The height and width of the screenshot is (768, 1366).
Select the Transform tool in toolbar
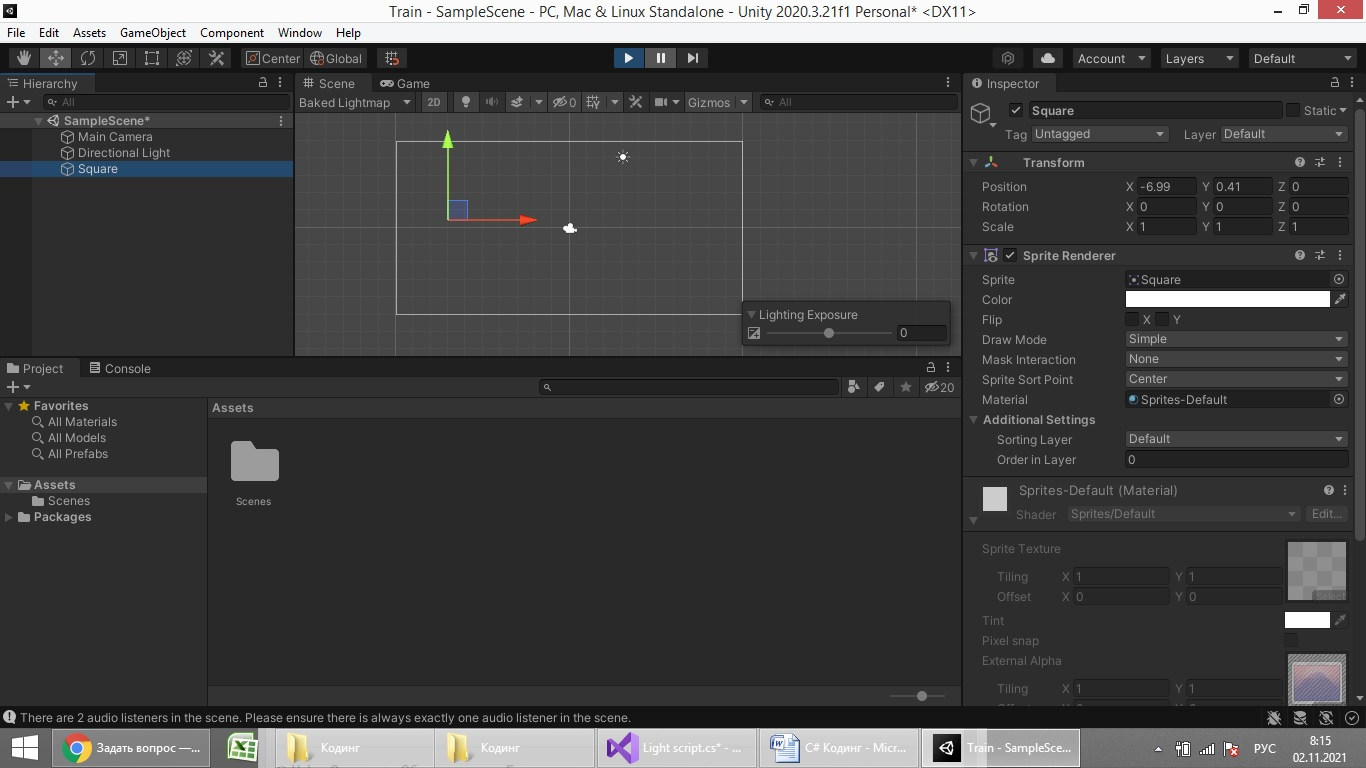(x=184, y=58)
